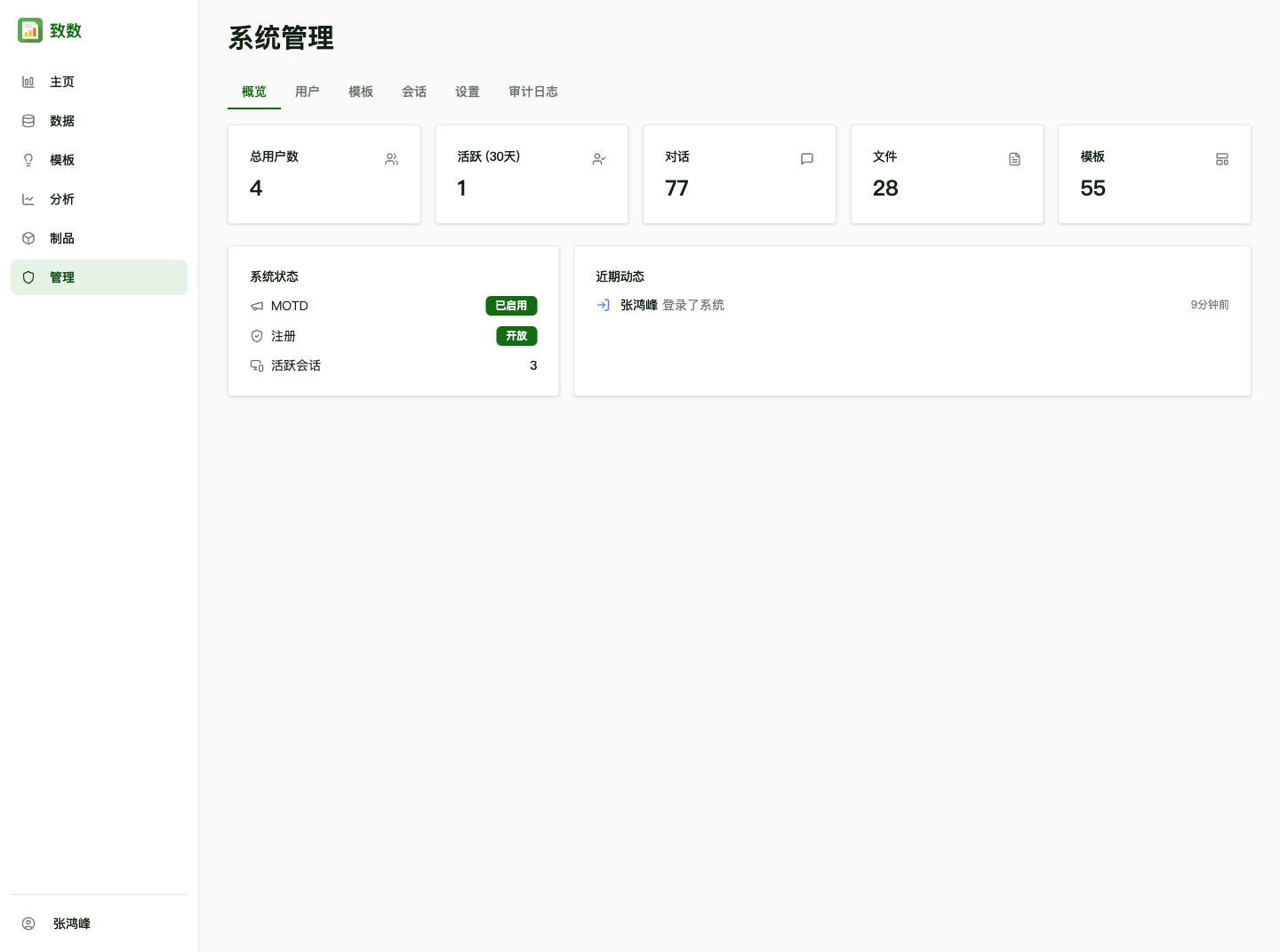Click the cube icon beside 制品
1280x952 pixels.
pos(28,238)
